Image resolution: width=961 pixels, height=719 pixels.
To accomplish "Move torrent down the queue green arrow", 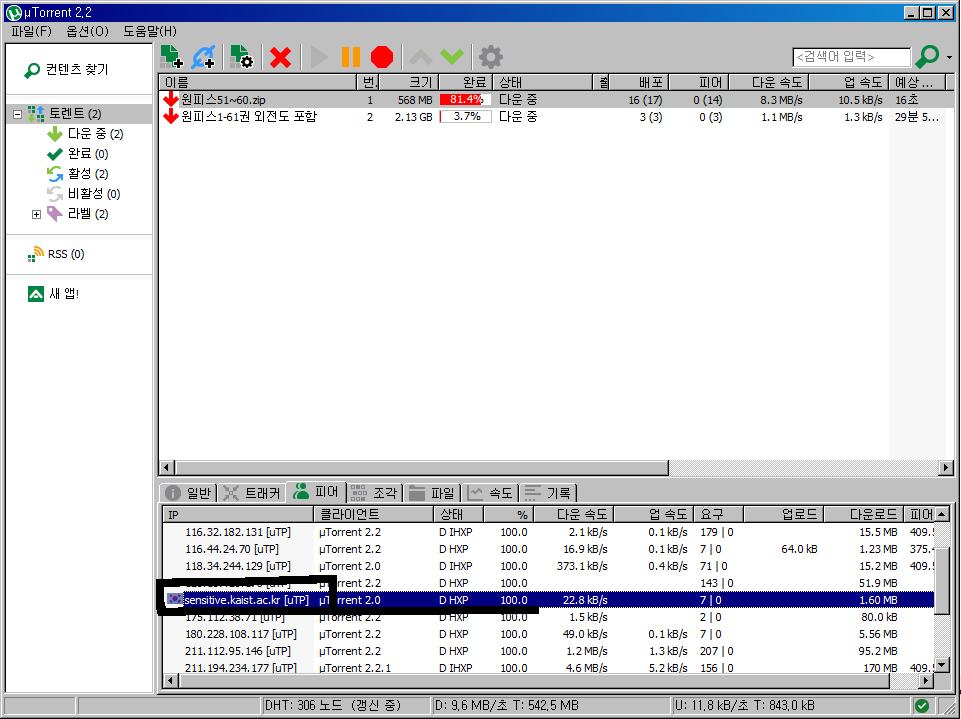I will coord(452,58).
